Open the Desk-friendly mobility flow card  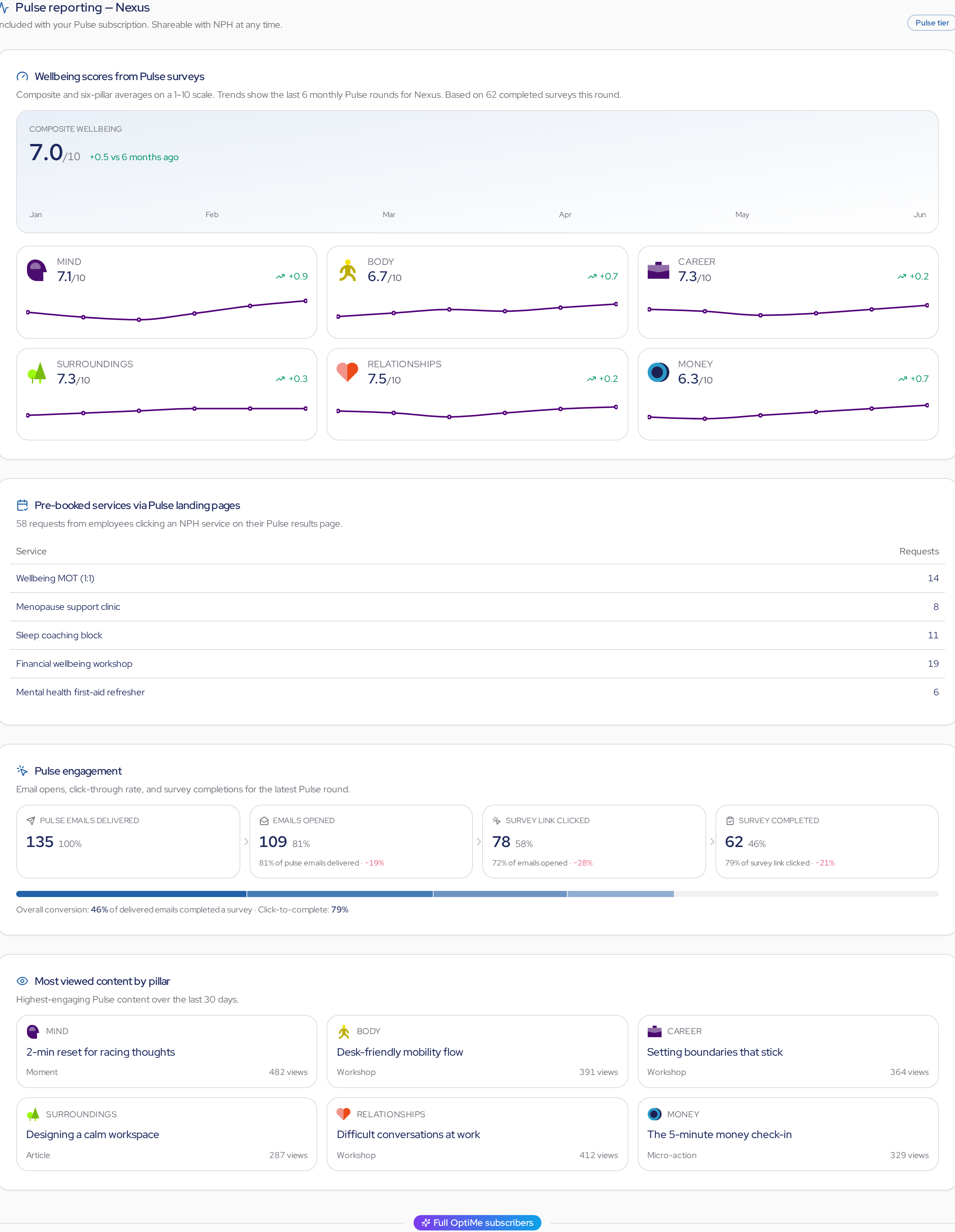477,1051
